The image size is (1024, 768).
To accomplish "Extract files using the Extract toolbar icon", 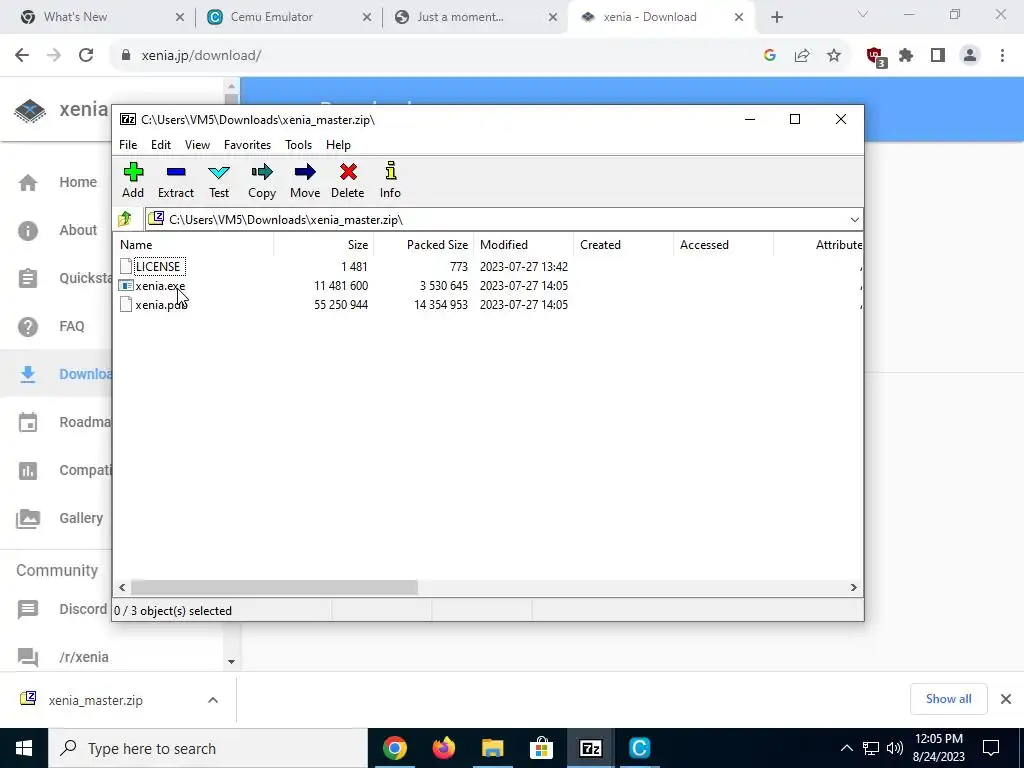I will point(176,181).
